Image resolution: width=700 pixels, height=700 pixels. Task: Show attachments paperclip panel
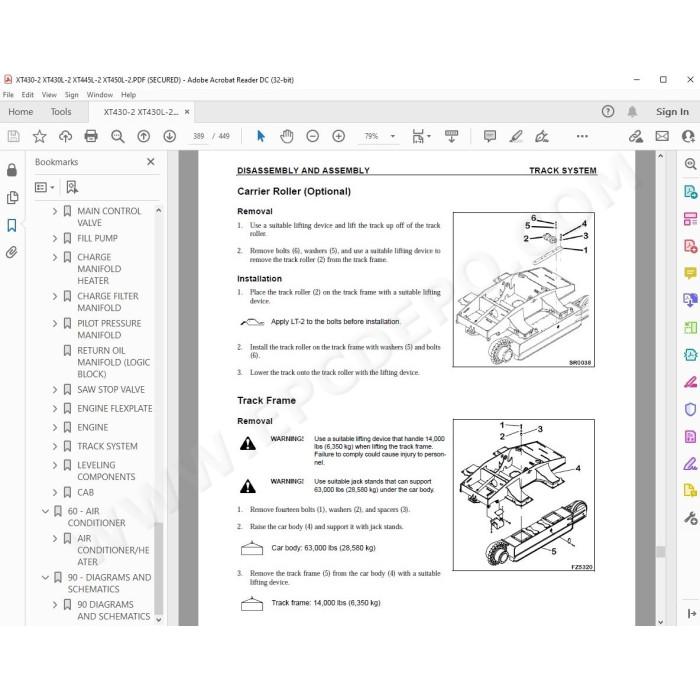point(12,252)
